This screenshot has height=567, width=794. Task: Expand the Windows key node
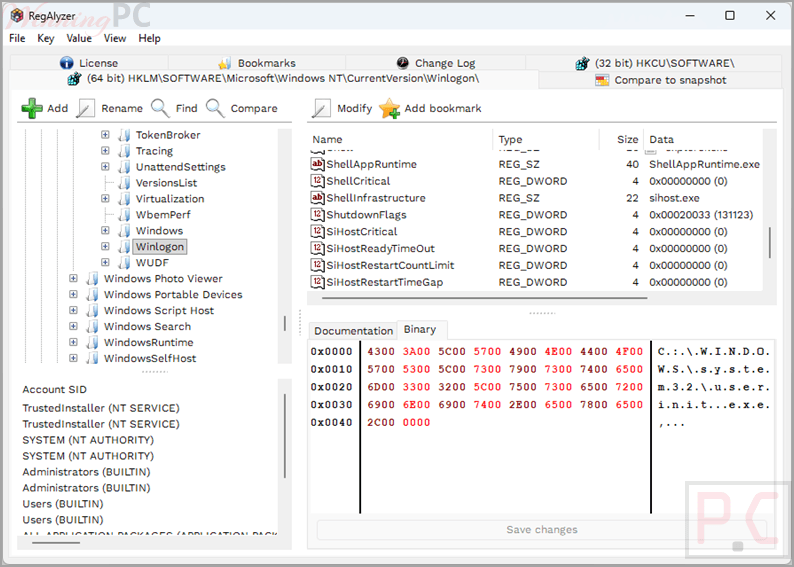tap(105, 230)
